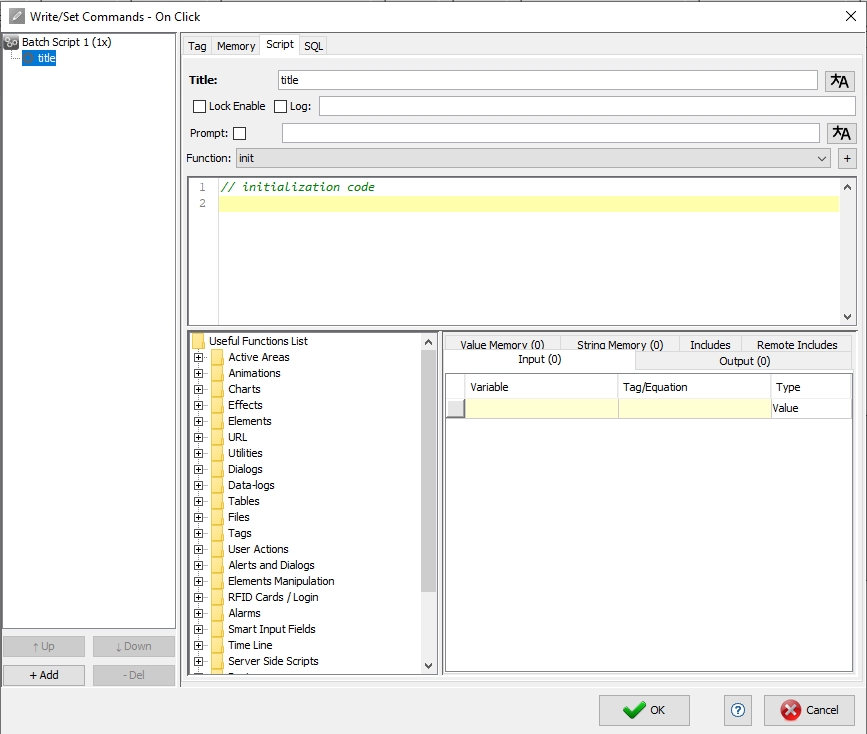This screenshot has width=867, height=734.
Task: Click in the Prompt text field
Action: coord(551,133)
